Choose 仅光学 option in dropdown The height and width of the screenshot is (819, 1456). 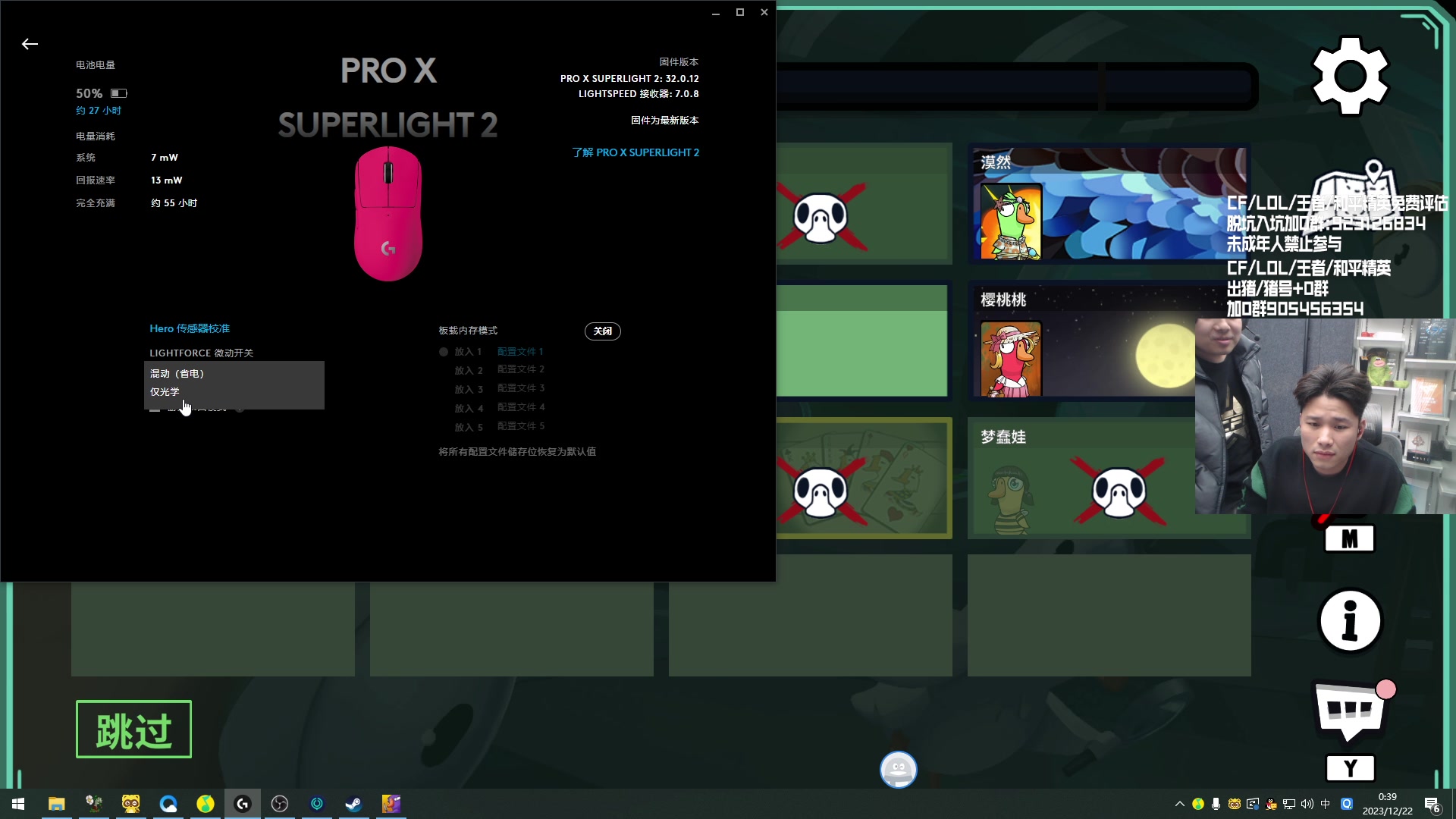point(165,392)
